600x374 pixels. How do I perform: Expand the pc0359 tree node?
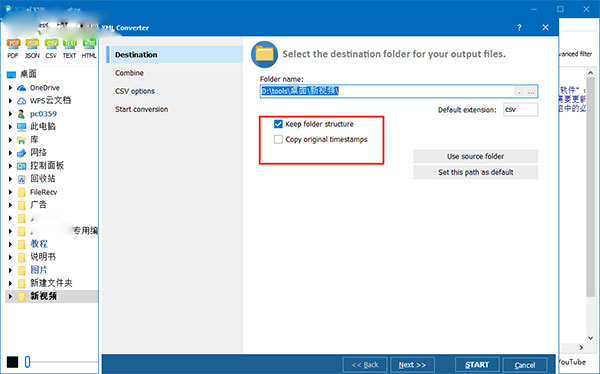click(10, 114)
